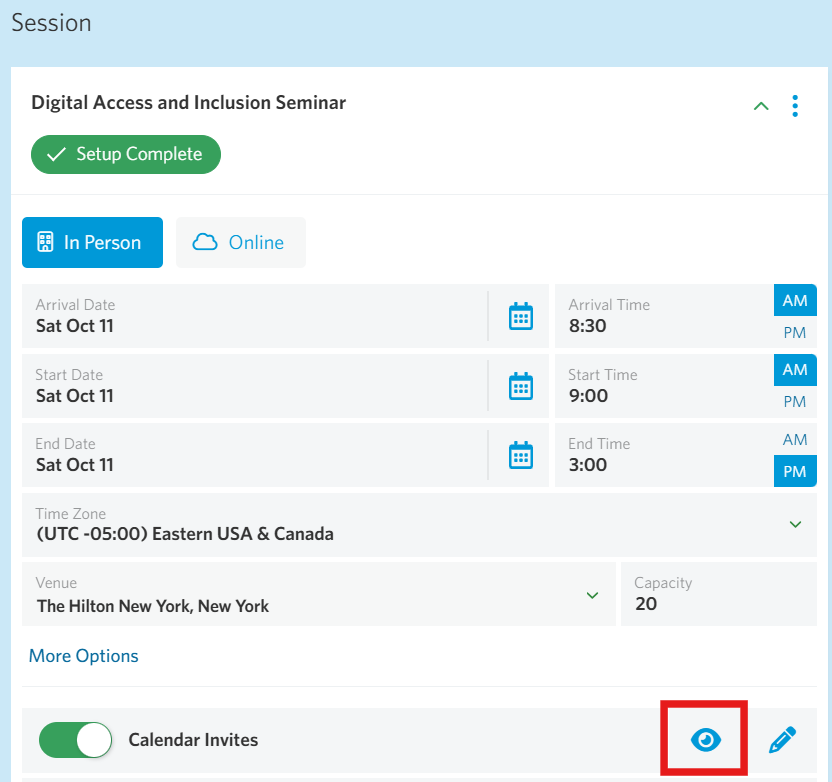
Task: Switch to the Online tab
Action: pyautogui.click(x=240, y=243)
